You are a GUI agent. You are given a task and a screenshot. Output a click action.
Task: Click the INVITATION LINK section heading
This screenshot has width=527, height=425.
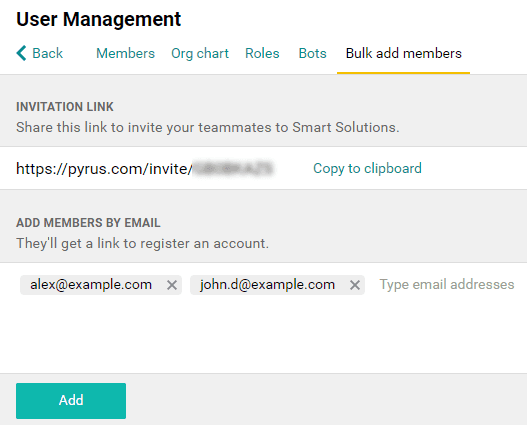coord(65,107)
